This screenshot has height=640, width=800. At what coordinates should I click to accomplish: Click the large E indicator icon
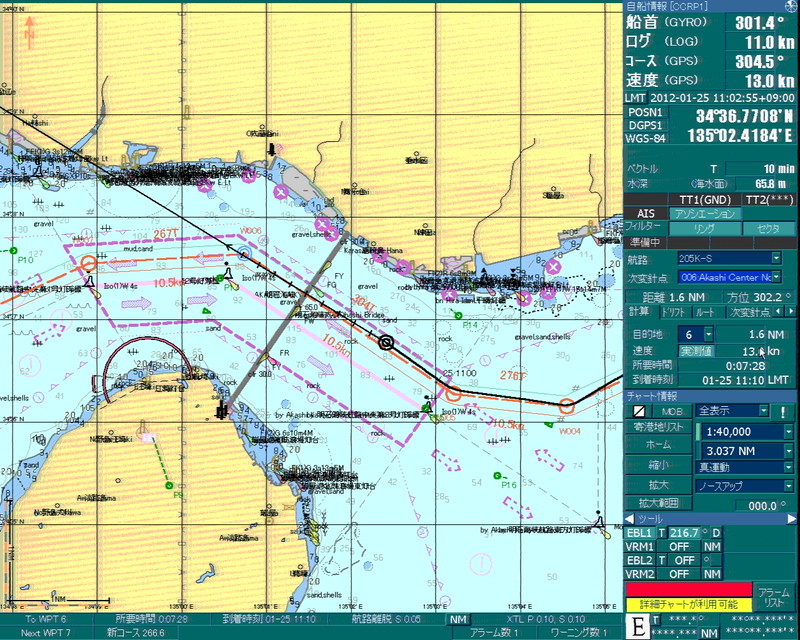tap(635, 628)
